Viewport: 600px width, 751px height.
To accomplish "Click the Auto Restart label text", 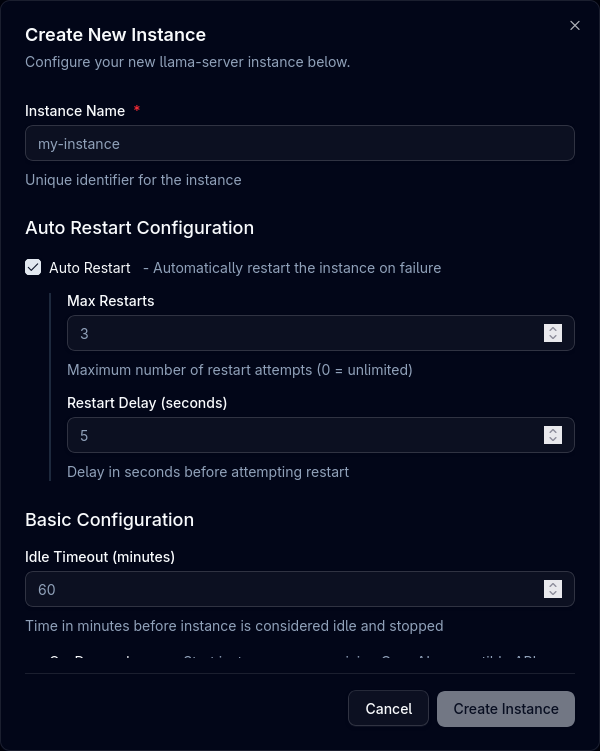I will [90, 268].
